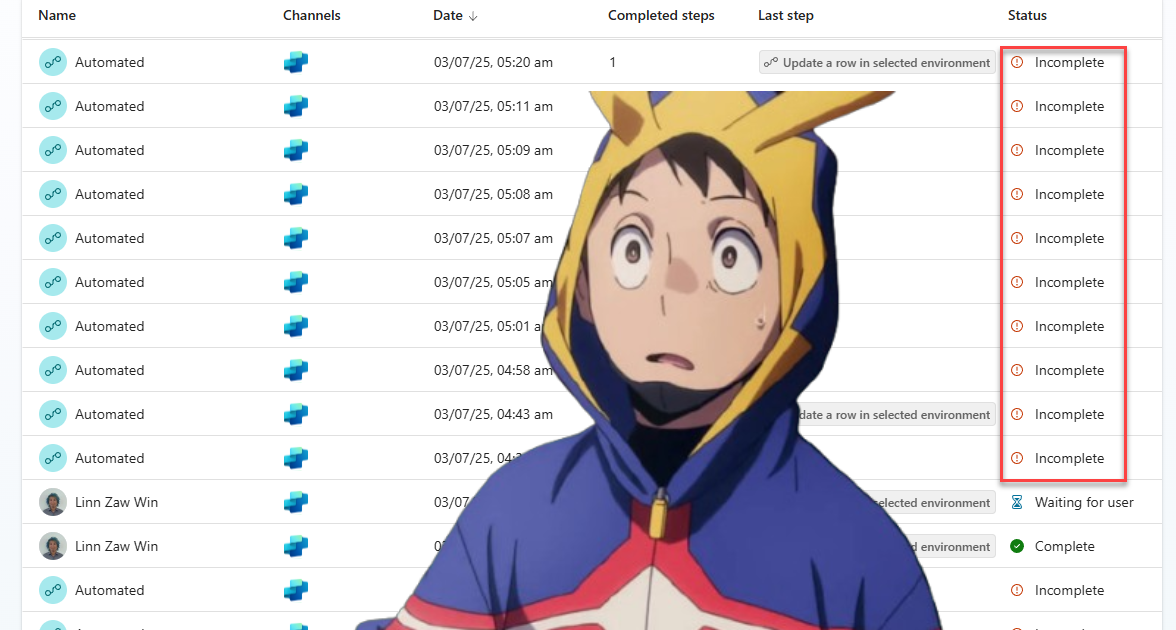Click the Automated flow icon in the 05:07 am row
The height and width of the screenshot is (630, 1176).
52,238
